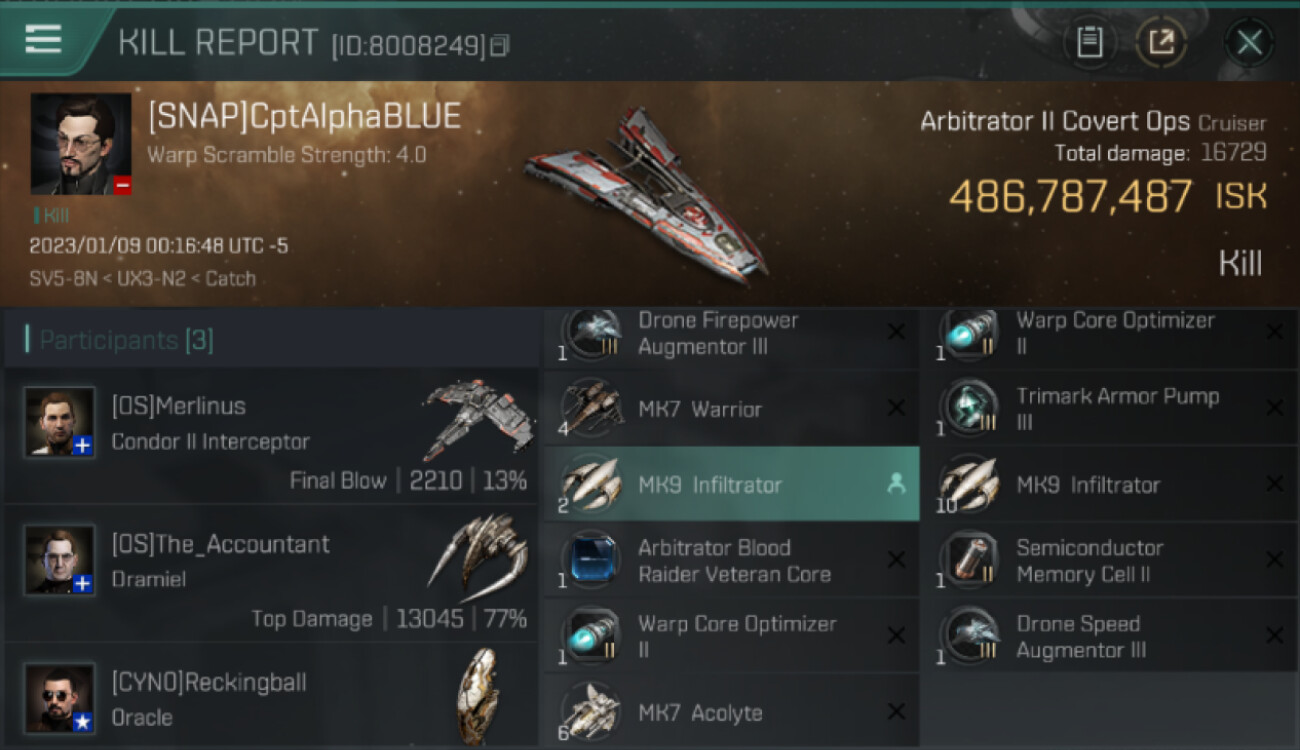The height and width of the screenshot is (750, 1300).
Task: Open the hamburger menu icon
Action: (43, 40)
